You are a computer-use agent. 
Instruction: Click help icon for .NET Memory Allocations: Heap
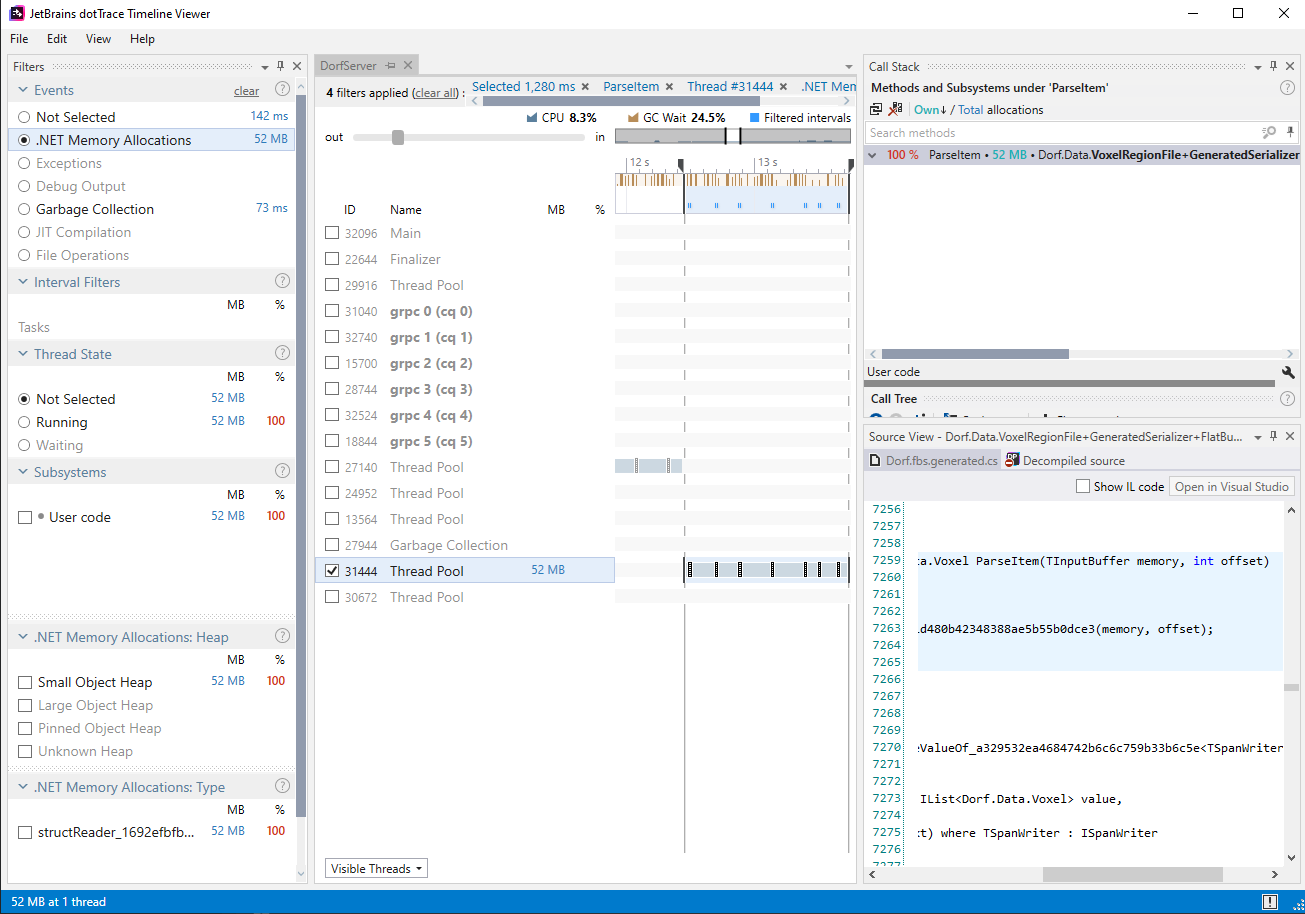coord(282,637)
